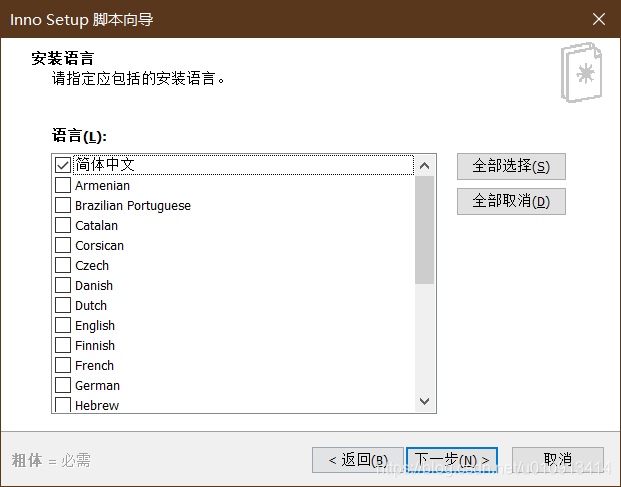Click the 简体中文 list item text

click(105, 164)
